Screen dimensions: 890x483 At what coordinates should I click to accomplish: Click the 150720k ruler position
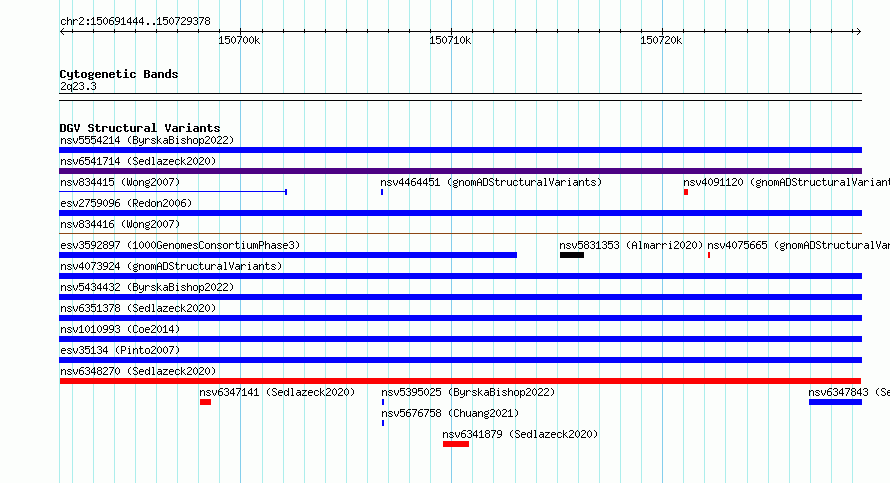point(661,40)
